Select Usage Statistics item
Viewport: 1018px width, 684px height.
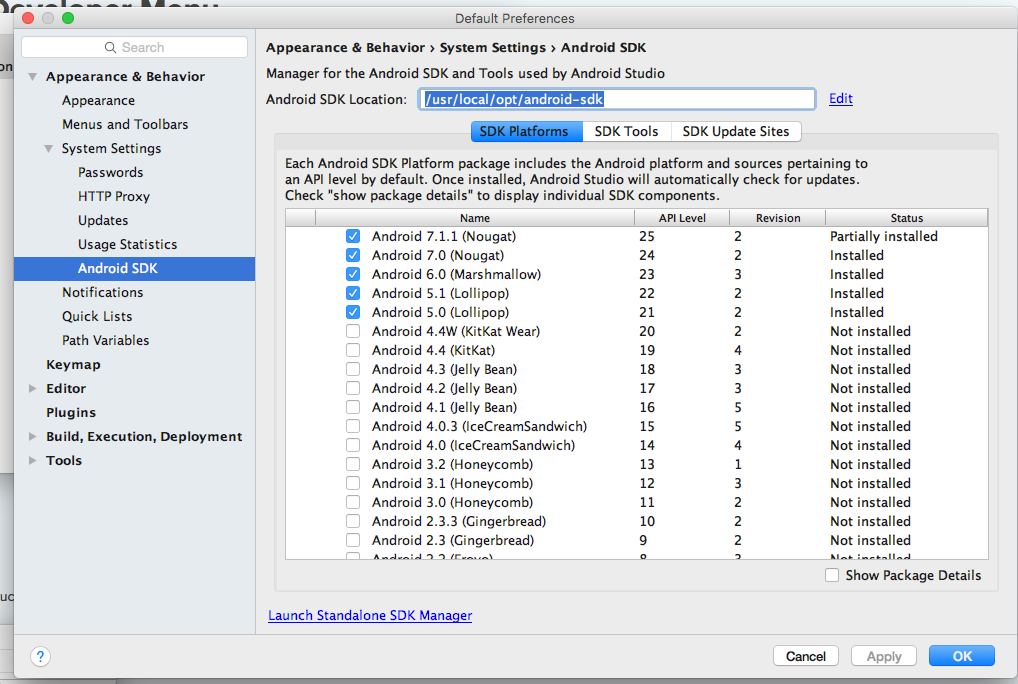pos(127,245)
